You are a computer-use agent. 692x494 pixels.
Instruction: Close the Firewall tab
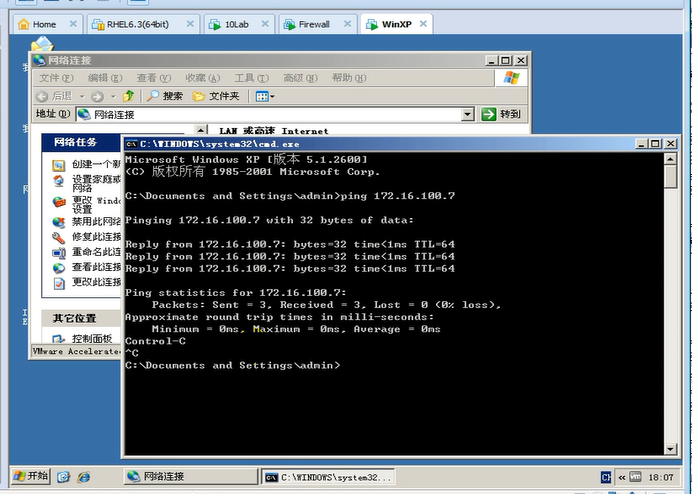[348, 24]
